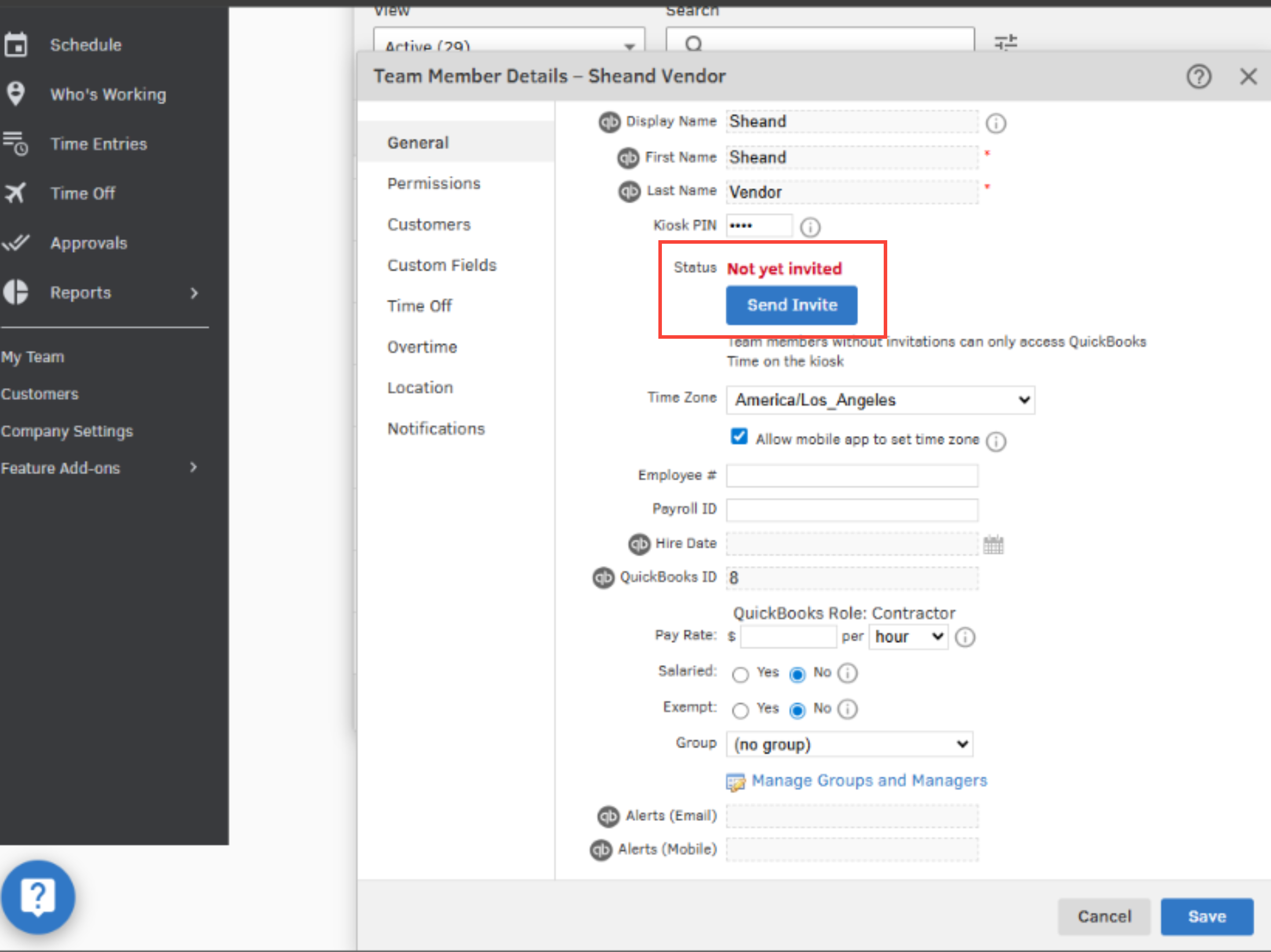Select Yes for Exempt
The width and height of the screenshot is (1271, 952).
[741, 710]
